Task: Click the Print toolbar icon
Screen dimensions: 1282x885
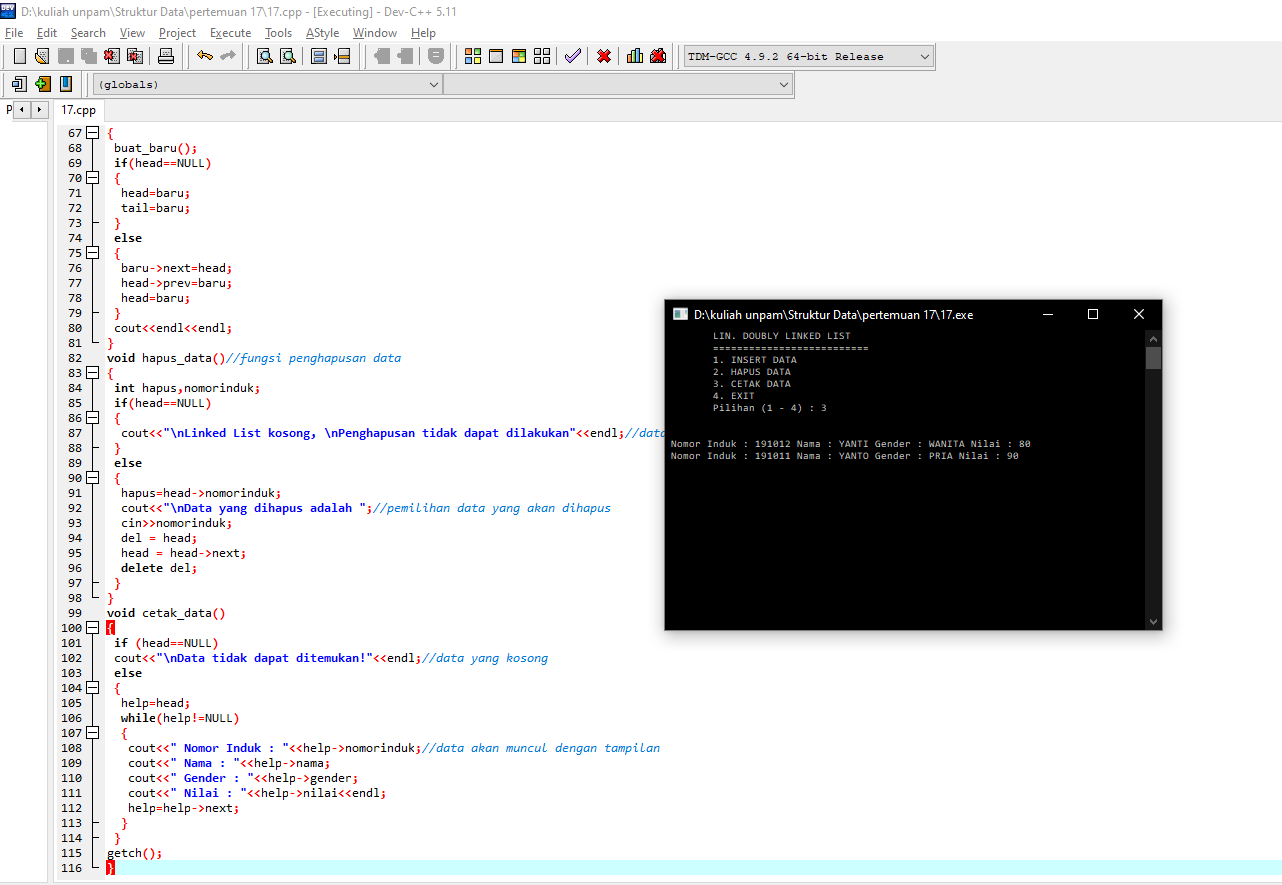Action: coord(166,56)
